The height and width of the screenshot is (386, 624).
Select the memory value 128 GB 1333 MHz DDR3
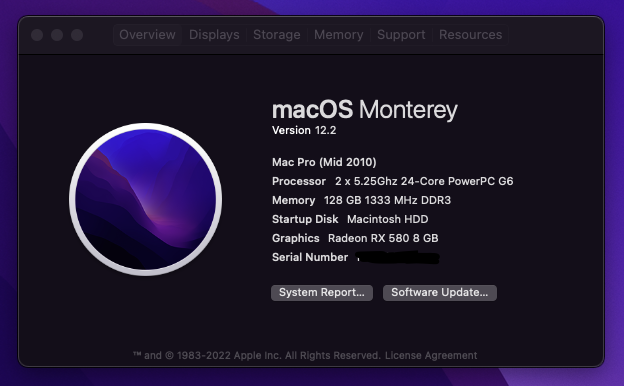click(387, 200)
